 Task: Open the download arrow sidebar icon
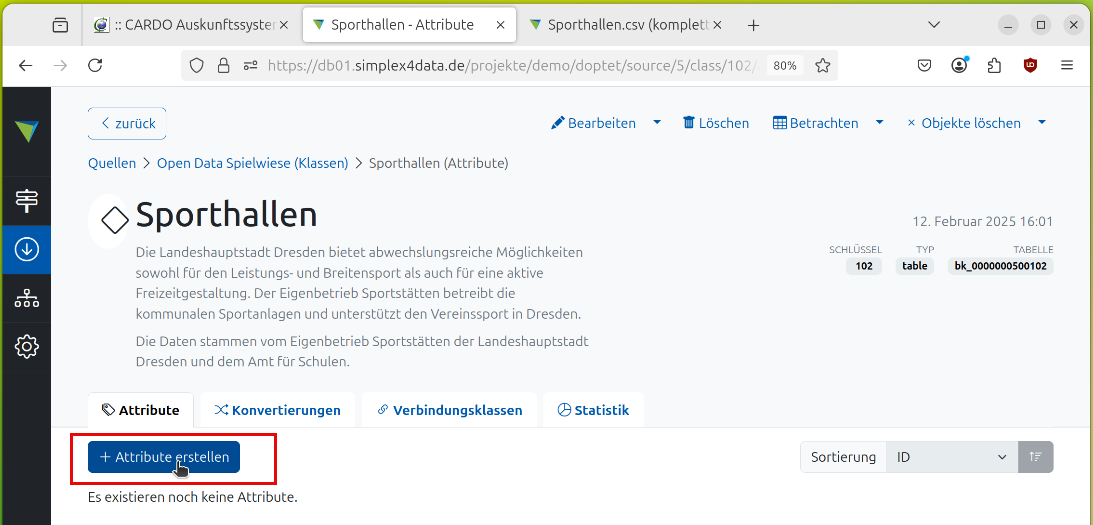click(x=26, y=248)
